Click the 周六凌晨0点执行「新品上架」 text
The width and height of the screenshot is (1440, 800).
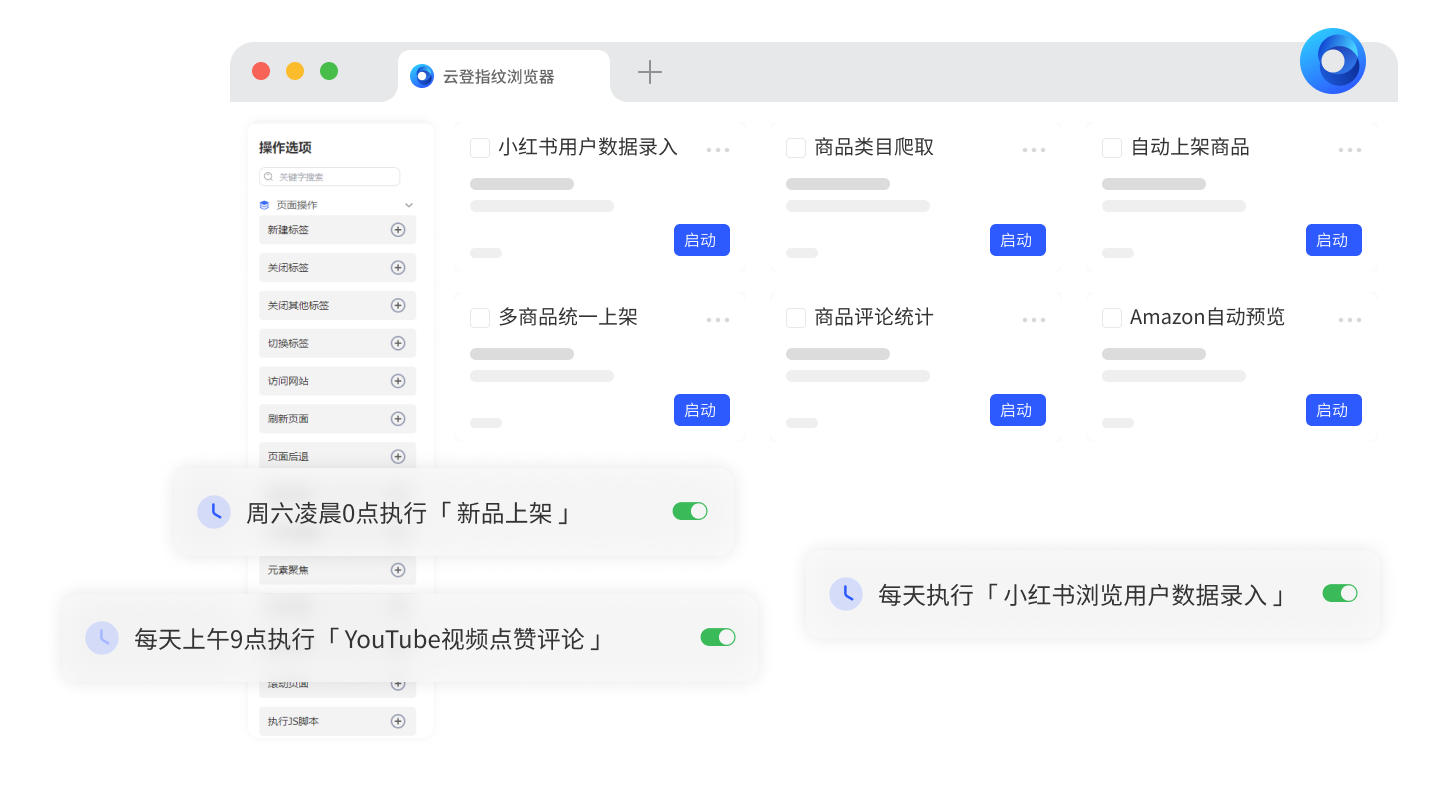pos(410,513)
